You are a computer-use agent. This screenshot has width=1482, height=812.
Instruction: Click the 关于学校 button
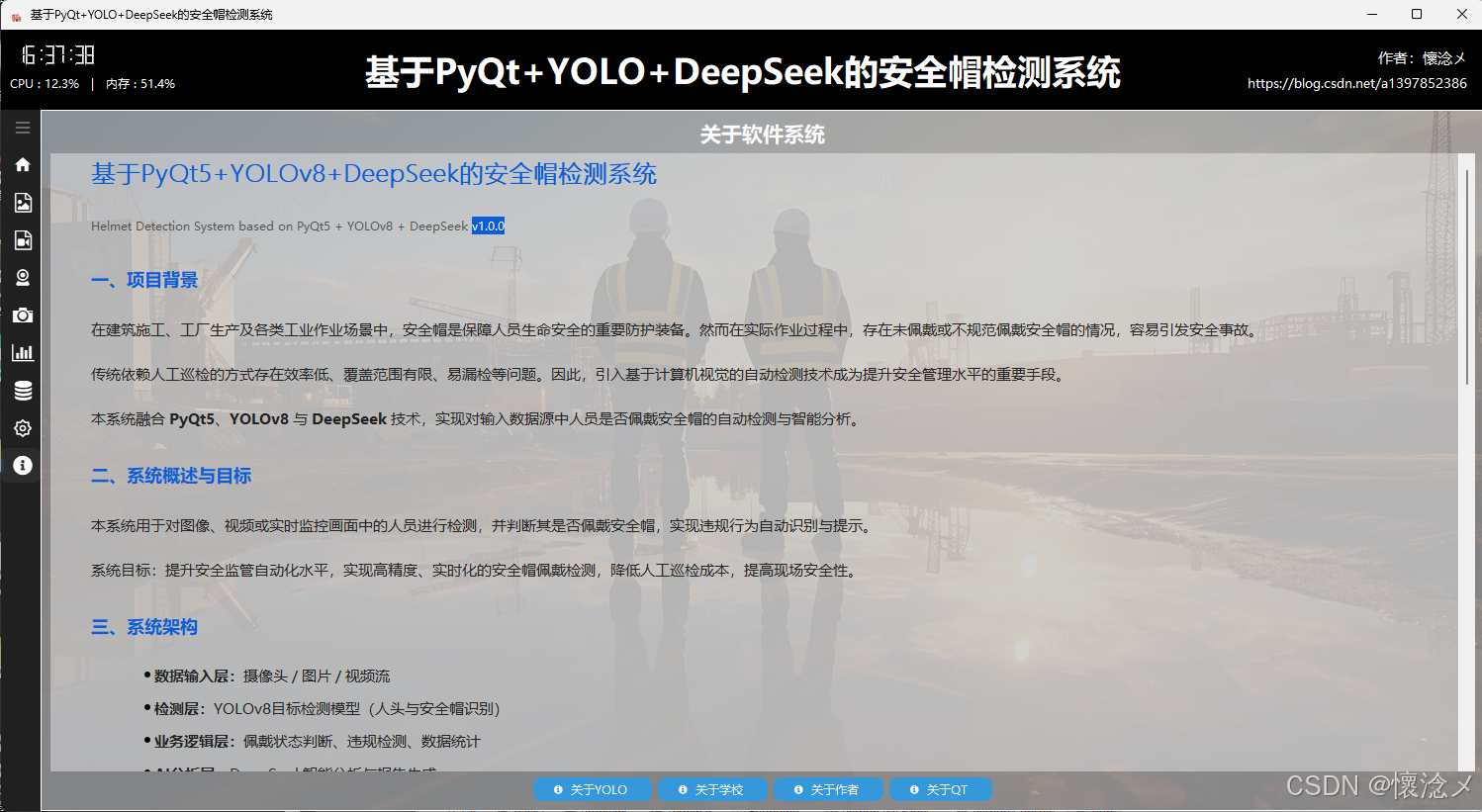pos(712,789)
